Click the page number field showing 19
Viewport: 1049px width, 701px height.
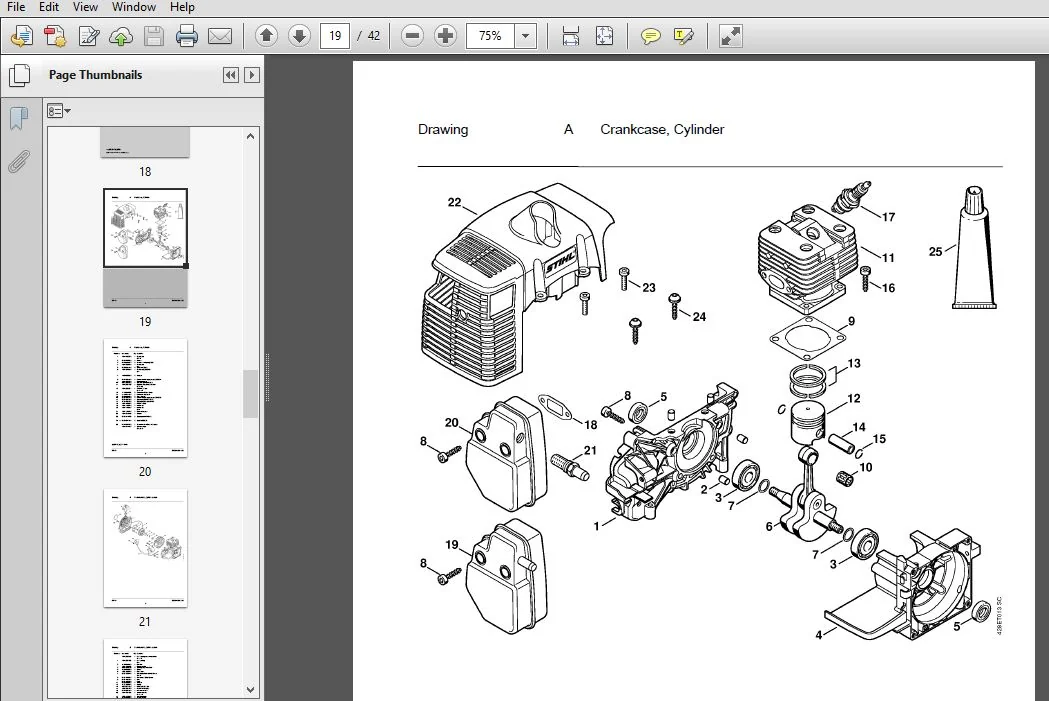[x=335, y=36]
